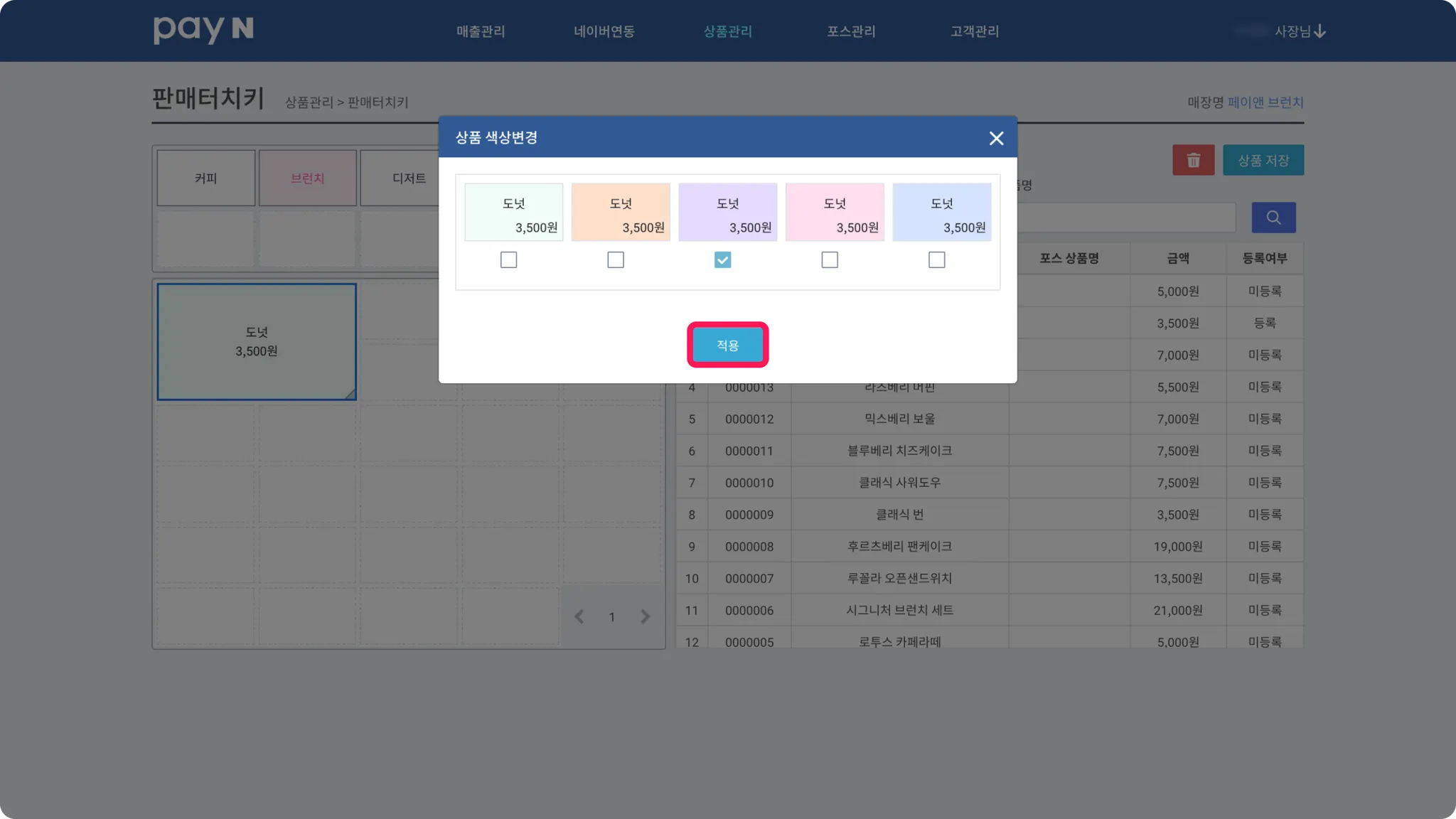Go to previous touch key page arrow
1456x819 pixels.
click(579, 617)
